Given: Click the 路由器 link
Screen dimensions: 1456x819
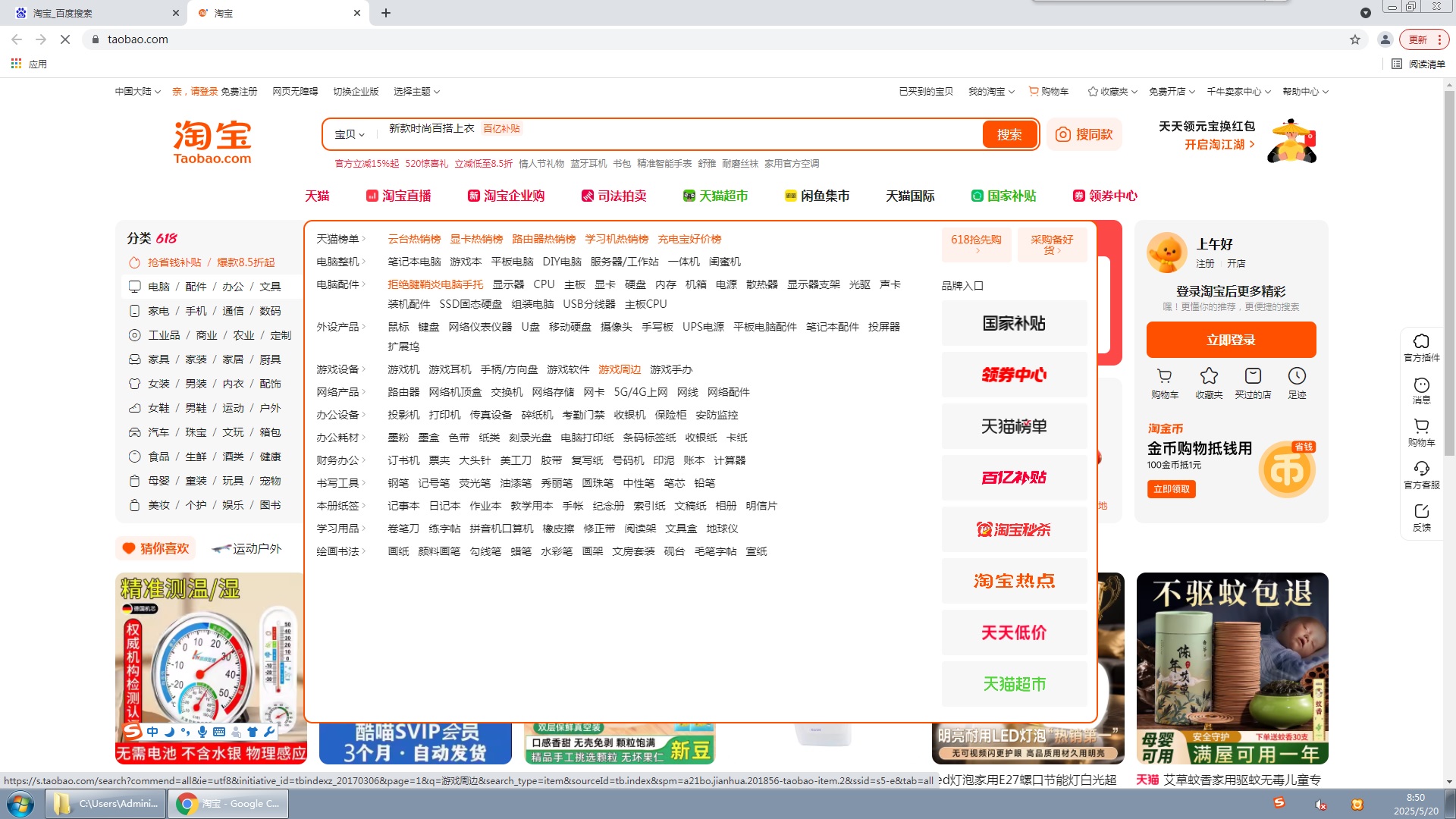Looking at the screenshot, I should [x=403, y=392].
